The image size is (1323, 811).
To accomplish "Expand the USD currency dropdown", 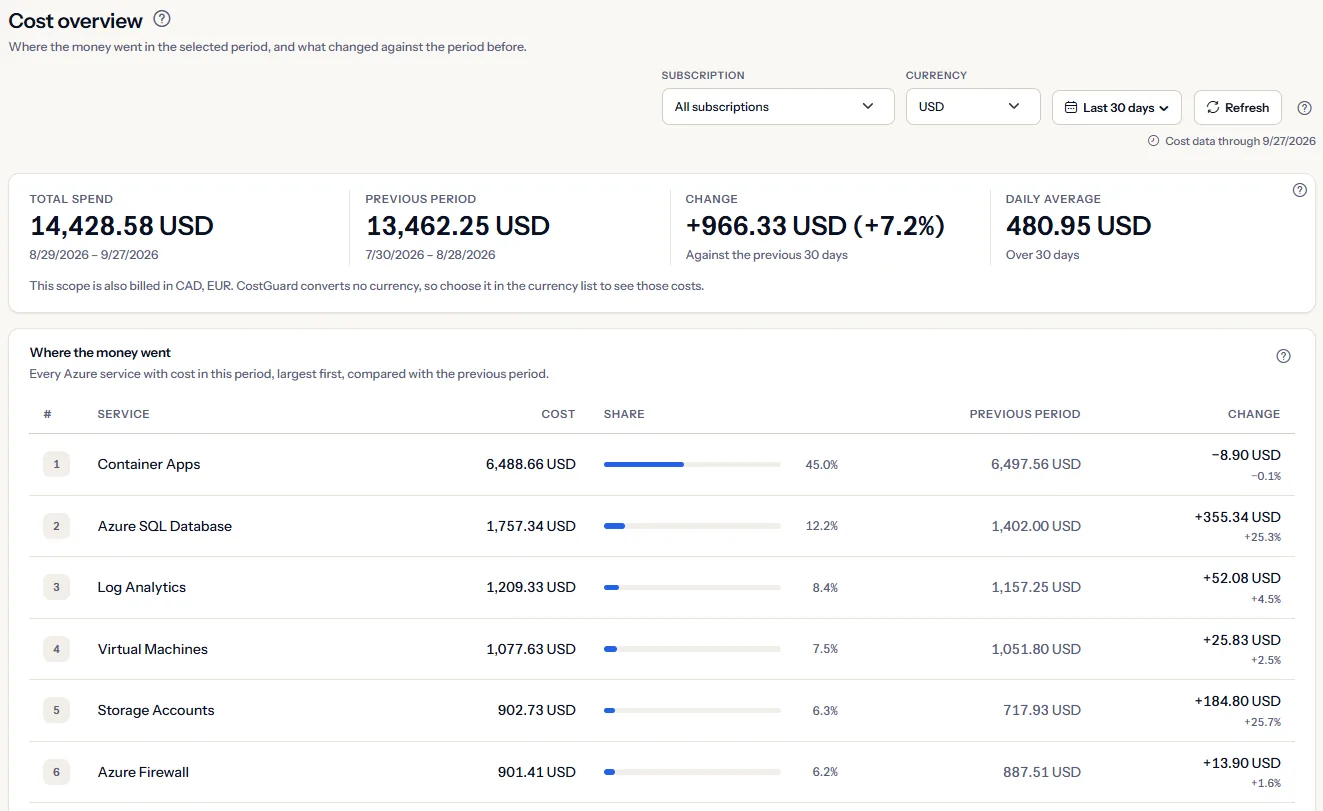I will click(x=973, y=107).
